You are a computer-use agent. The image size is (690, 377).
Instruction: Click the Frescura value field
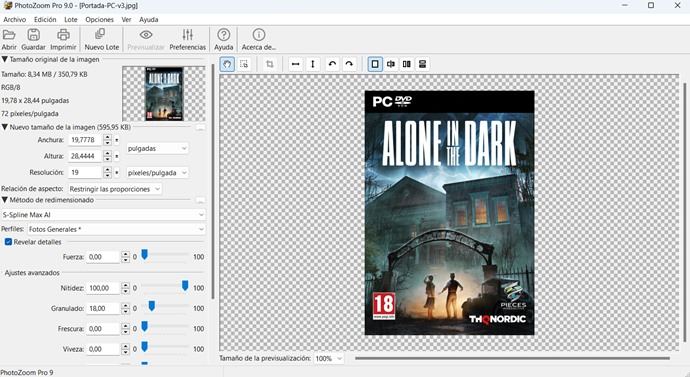coord(103,329)
